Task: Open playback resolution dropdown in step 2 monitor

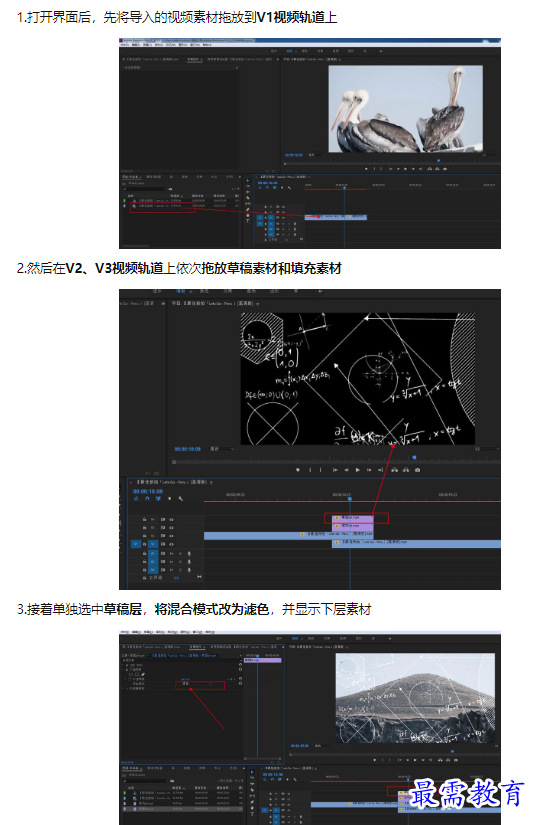Action: click(x=487, y=449)
